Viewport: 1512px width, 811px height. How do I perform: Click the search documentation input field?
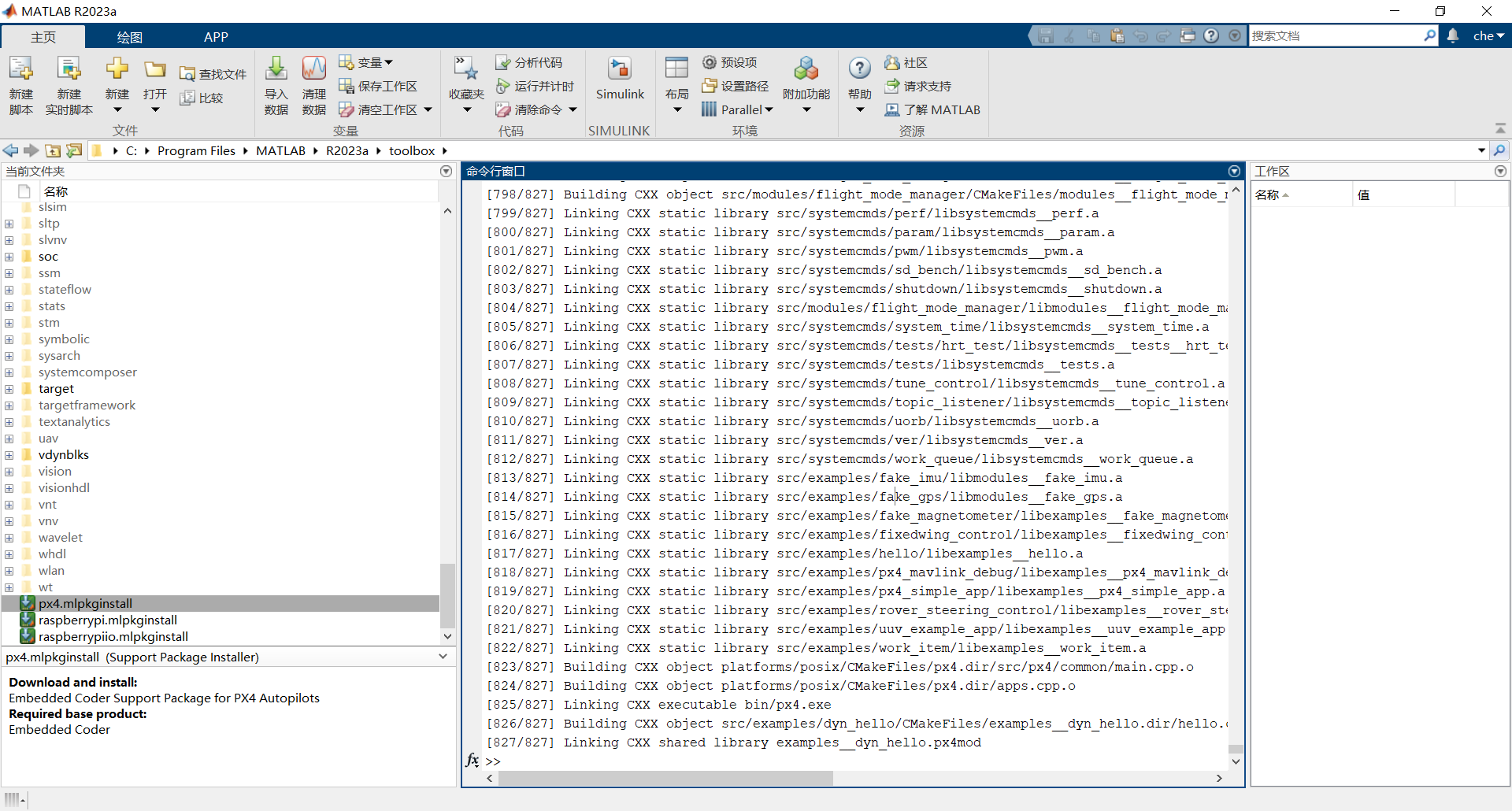pos(1336,35)
